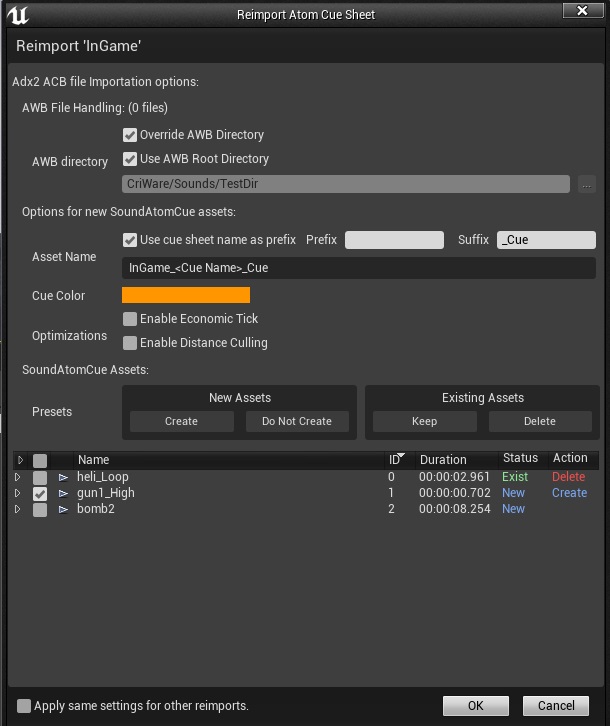Click the AWB directory path field

[x=346, y=184]
